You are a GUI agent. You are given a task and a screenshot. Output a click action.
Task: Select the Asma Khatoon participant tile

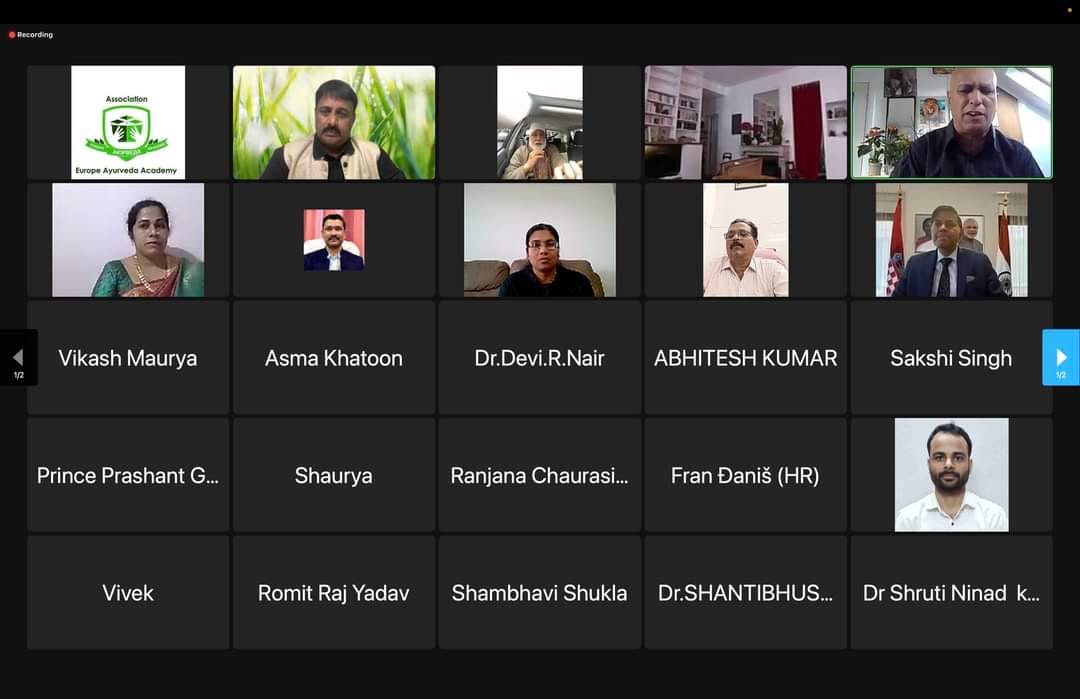334,357
